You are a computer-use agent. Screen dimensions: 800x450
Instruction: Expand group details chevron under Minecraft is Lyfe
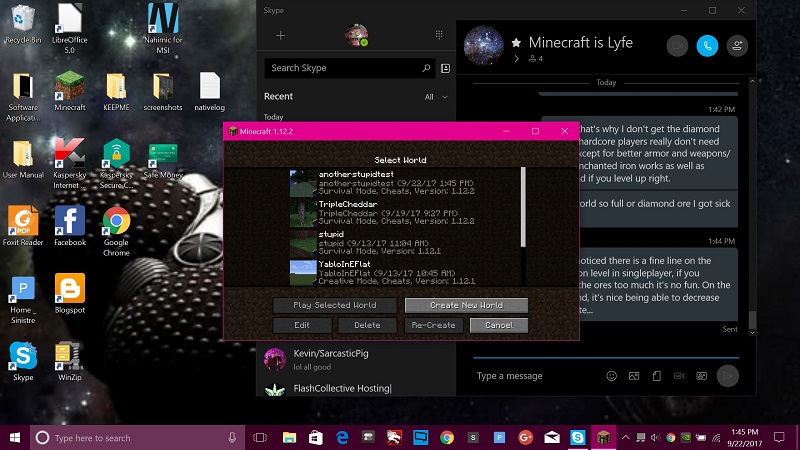(x=516, y=59)
